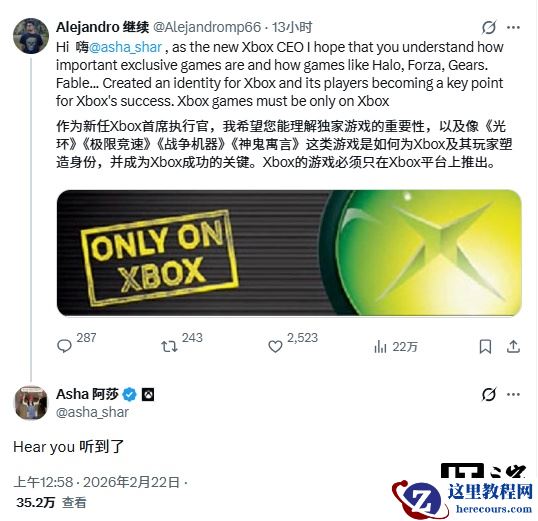The width and height of the screenshot is (538, 521).
Task: Open the @asha_shar mention link
Action: coord(125,47)
